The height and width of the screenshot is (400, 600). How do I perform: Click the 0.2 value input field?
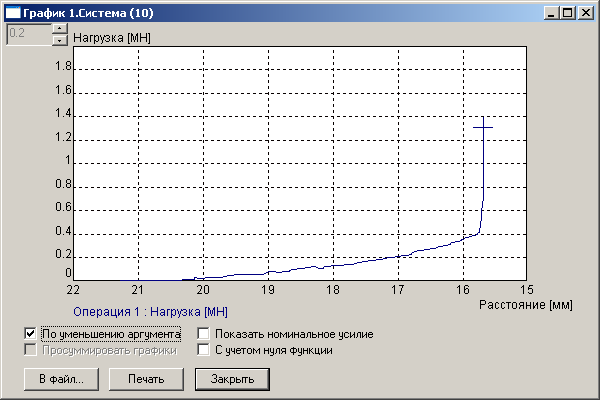pyautogui.click(x=28, y=34)
